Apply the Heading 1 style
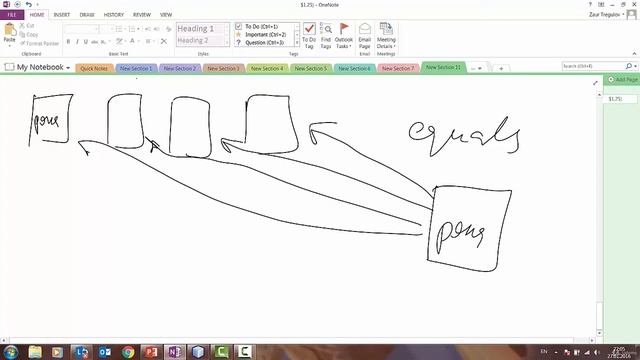Viewport: 640px width, 360px height. pos(200,29)
